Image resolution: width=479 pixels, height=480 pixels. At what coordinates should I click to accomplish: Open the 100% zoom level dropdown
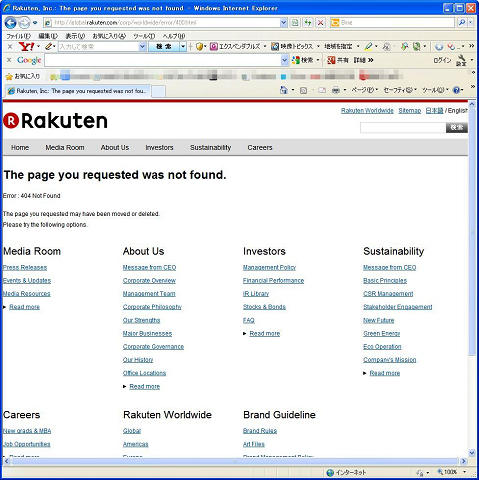(465, 472)
